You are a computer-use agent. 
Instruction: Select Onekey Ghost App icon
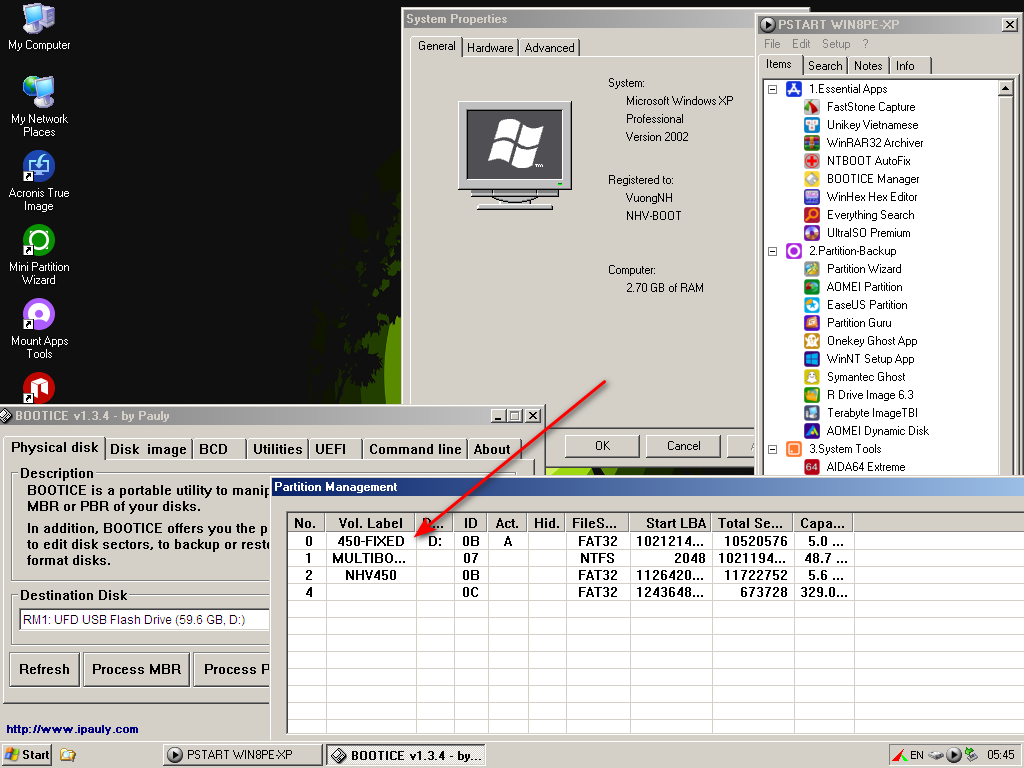tap(811, 341)
